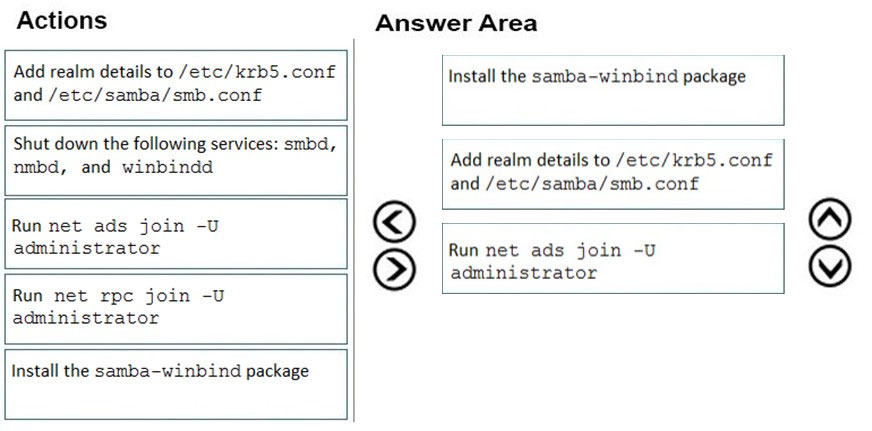Select 'Install the samba-winbind package' in Answer Area
Screen dimensions: 872x431
pos(613,90)
